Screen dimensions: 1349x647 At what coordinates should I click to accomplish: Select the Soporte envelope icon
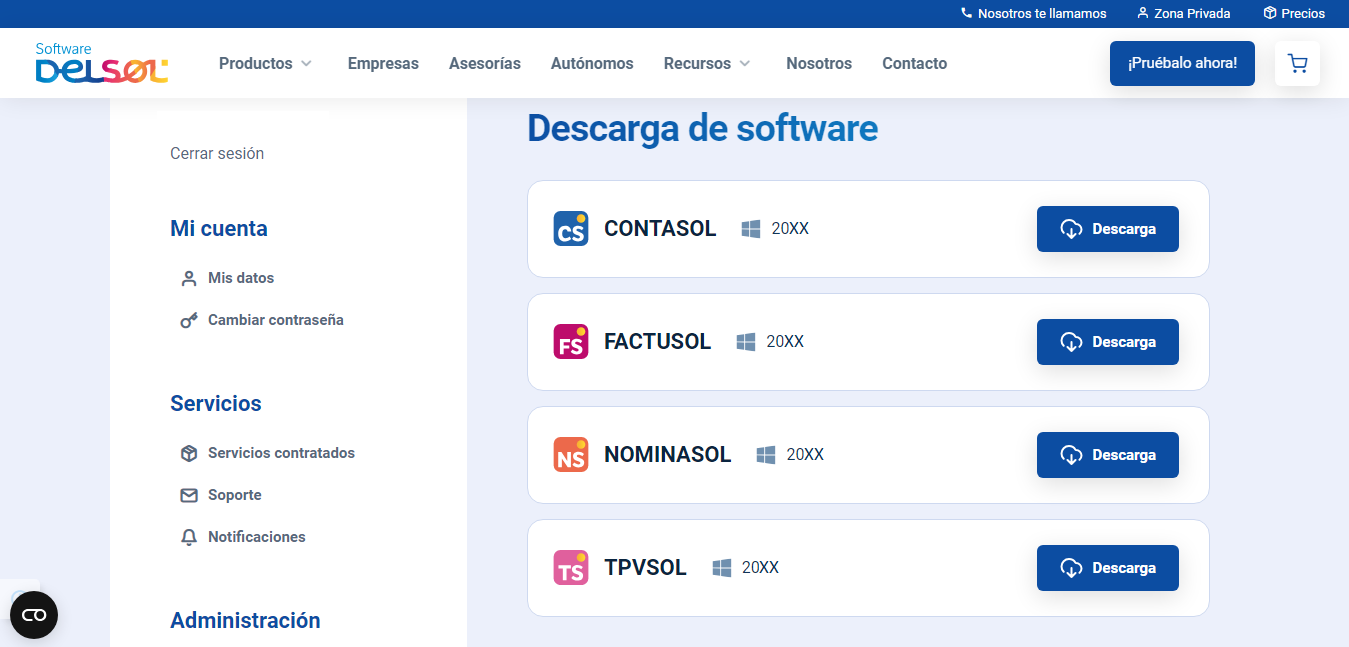click(x=189, y=494)
